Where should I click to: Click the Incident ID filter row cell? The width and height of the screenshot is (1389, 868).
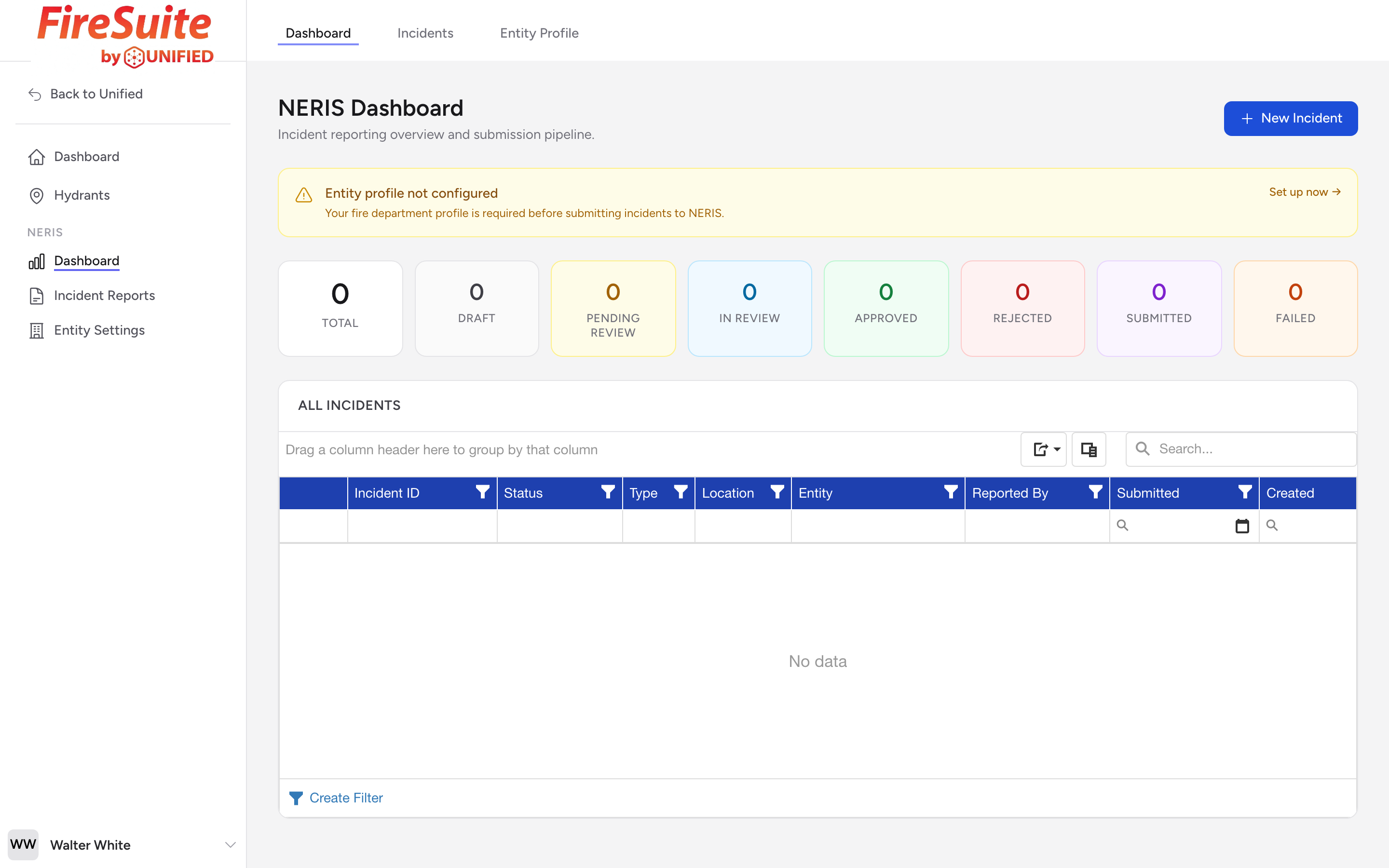point(422,526)
